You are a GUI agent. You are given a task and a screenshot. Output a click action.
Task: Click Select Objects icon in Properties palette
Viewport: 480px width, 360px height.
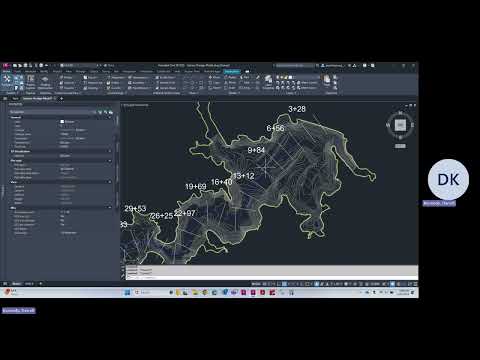pyautogui.click(x=105, y=112)
